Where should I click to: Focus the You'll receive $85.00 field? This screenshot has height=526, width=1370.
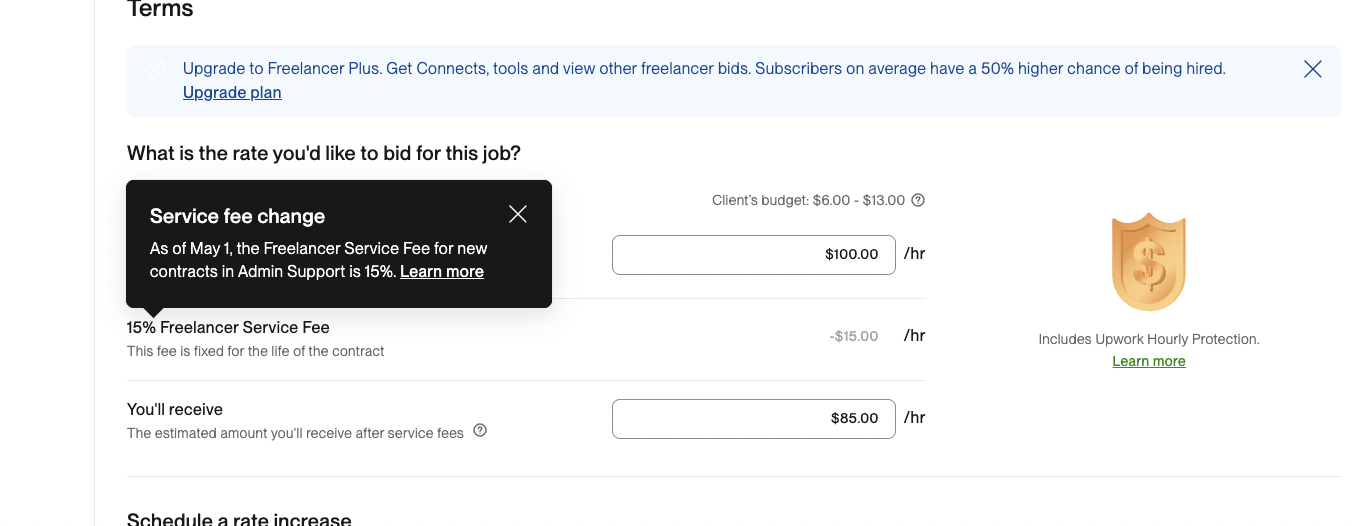pos(753,418)
